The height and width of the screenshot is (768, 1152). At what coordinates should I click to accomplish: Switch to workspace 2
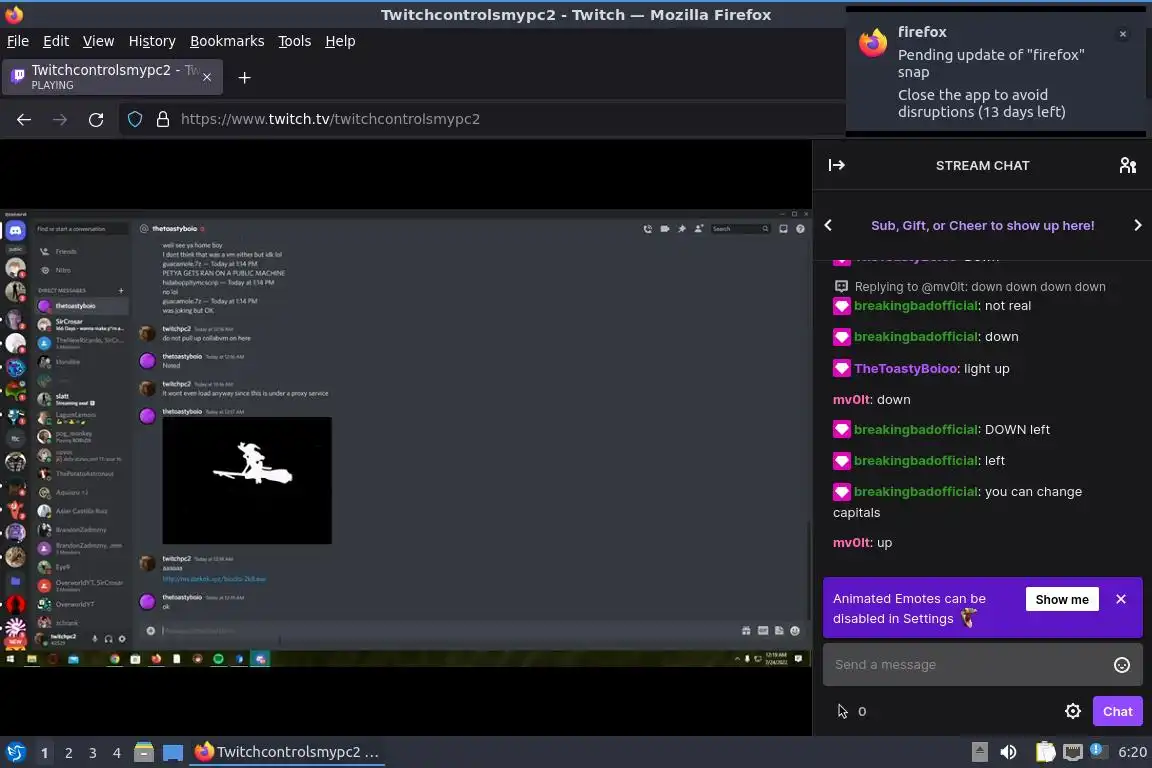pyautogui.click(x=68, y=753)
